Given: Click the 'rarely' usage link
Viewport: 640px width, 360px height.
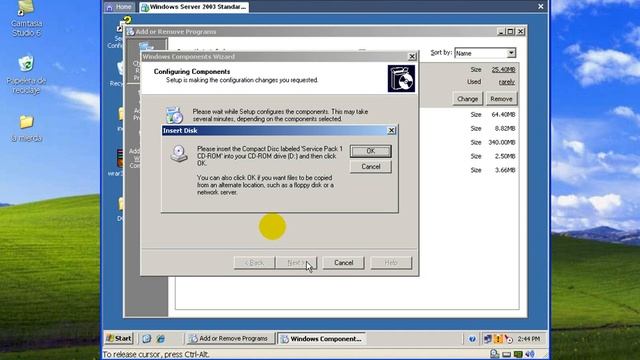Looking at the screenshot, I should tap(507, 82).
